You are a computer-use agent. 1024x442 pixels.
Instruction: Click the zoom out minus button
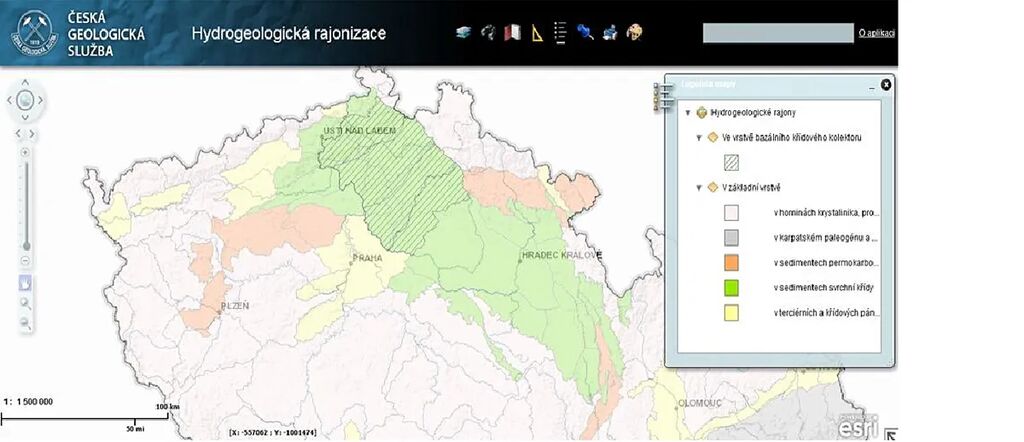26,261
